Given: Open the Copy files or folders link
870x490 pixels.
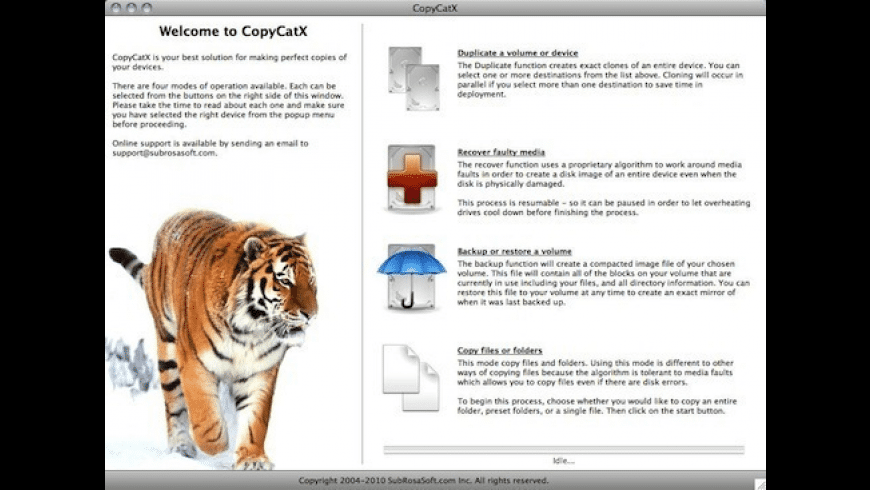Looking at the screenshot, I should (x=500, y=350).
